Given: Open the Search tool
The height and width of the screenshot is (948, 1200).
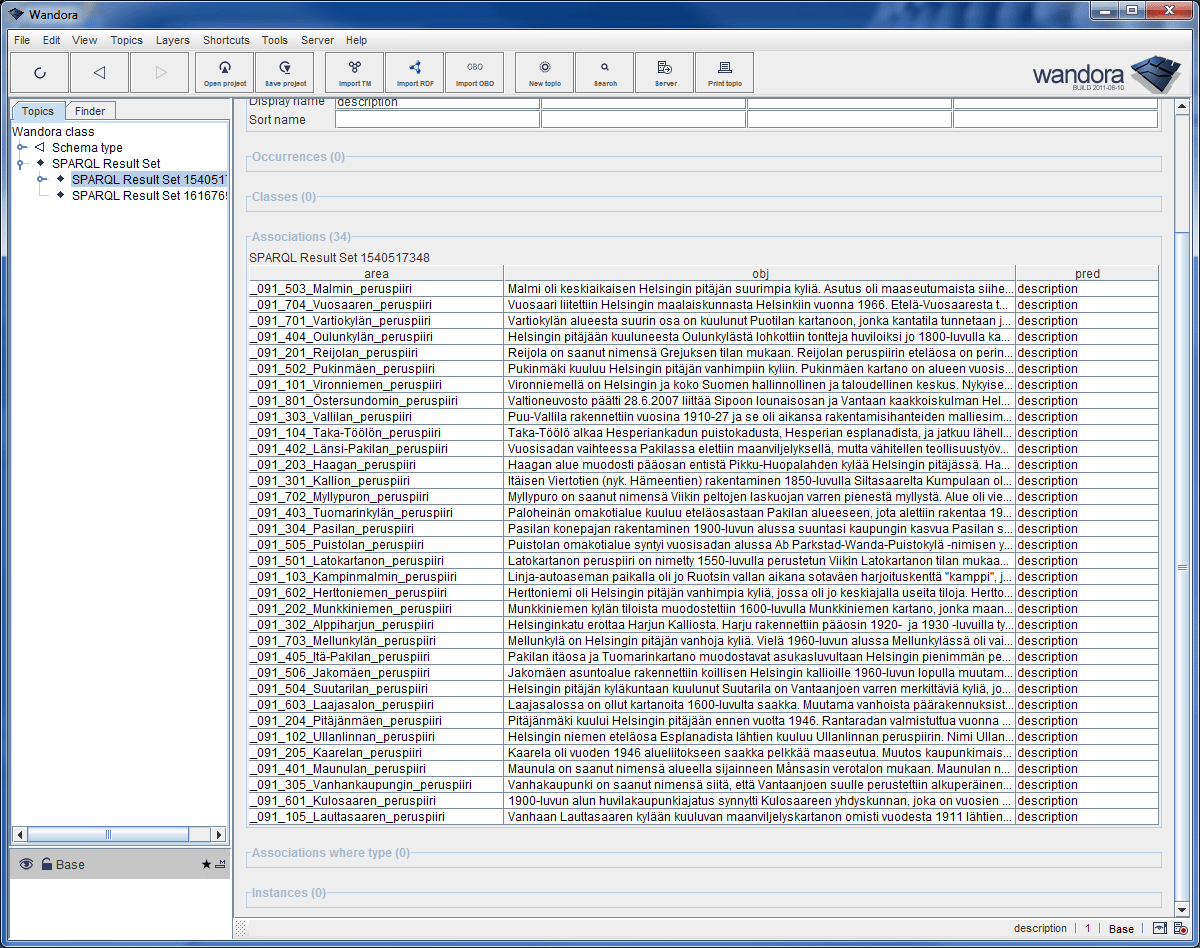Looking at the screenshot, I should tap(604, 72).
